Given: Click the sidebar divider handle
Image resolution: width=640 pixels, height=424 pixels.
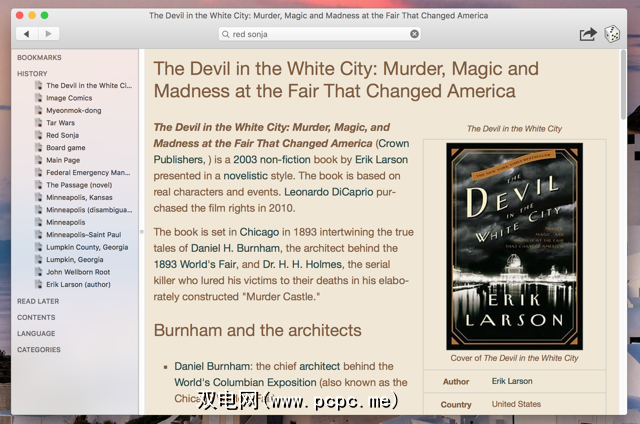Looking at the screenshot, I should point(142,232).
